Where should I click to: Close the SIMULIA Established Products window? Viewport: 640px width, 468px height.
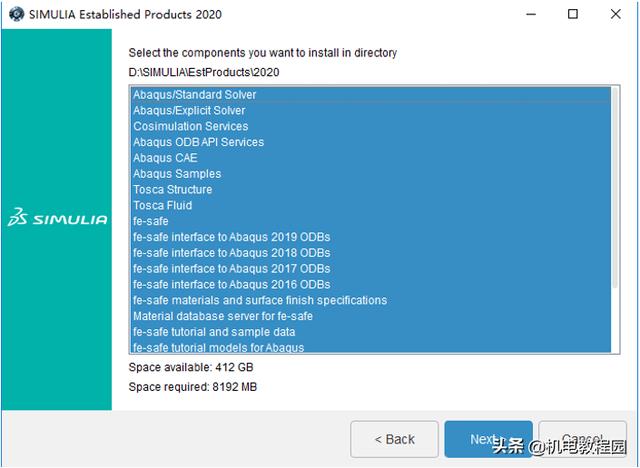tap(616, 14)
